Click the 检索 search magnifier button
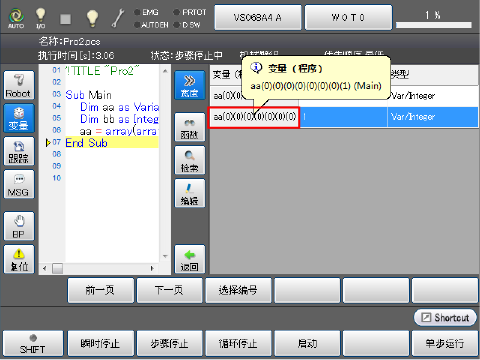Viewport: 480px width, 360px height. click(x=190, y=160)
